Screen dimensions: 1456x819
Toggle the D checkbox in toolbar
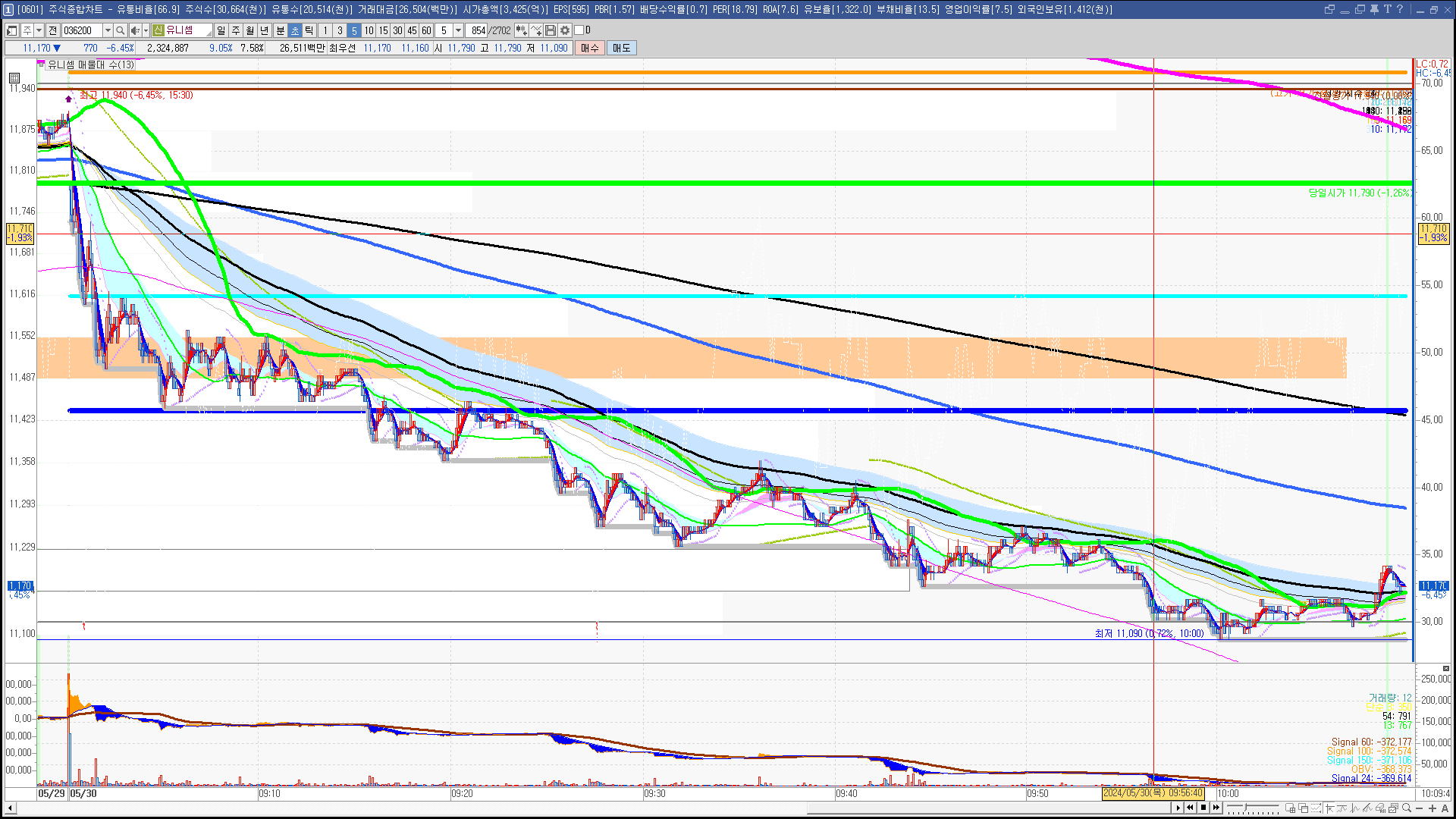[579, 30]
